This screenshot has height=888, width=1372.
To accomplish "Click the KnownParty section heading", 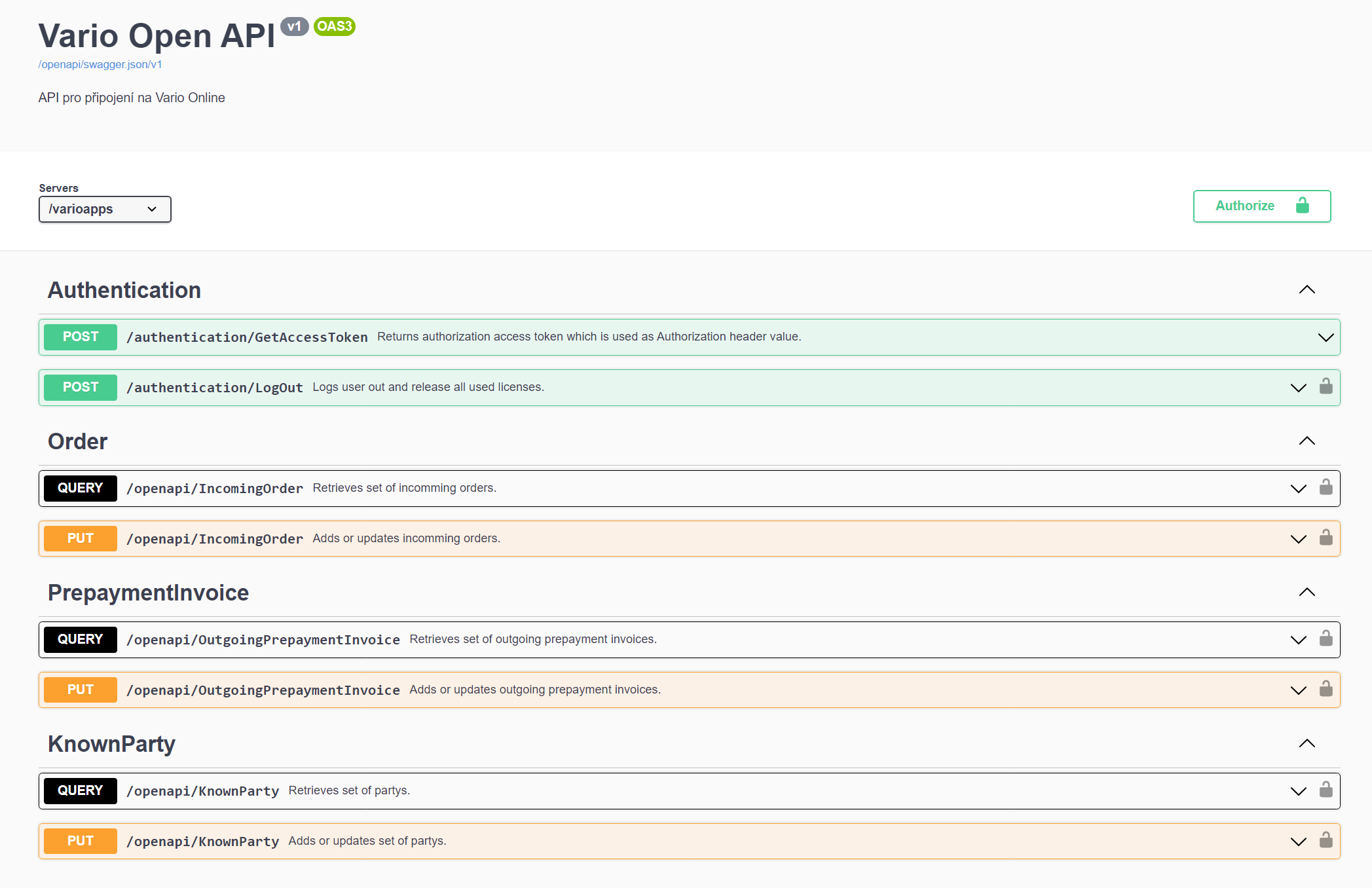I will coord(111,744).
